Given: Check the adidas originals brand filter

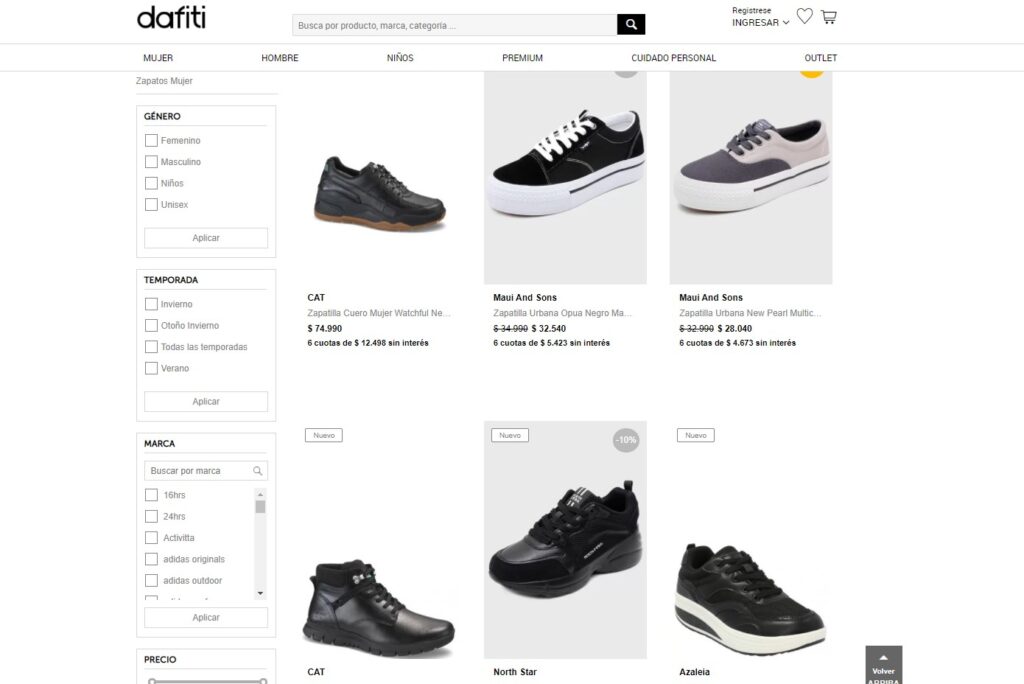Looking at the screenshot, I should click(x=151, y=559).
